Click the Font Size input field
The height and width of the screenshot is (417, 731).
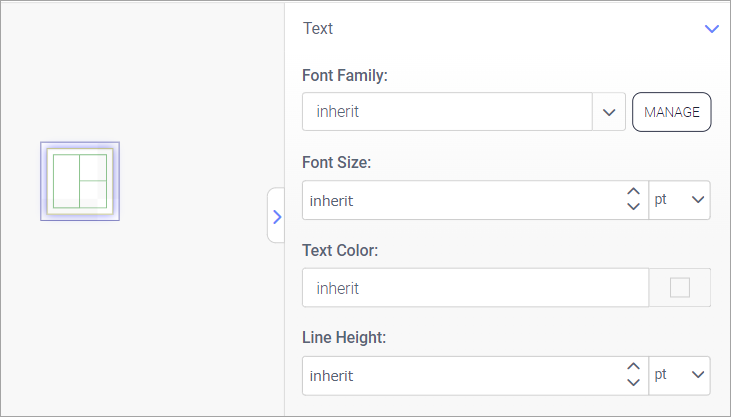tap(460, 200)
